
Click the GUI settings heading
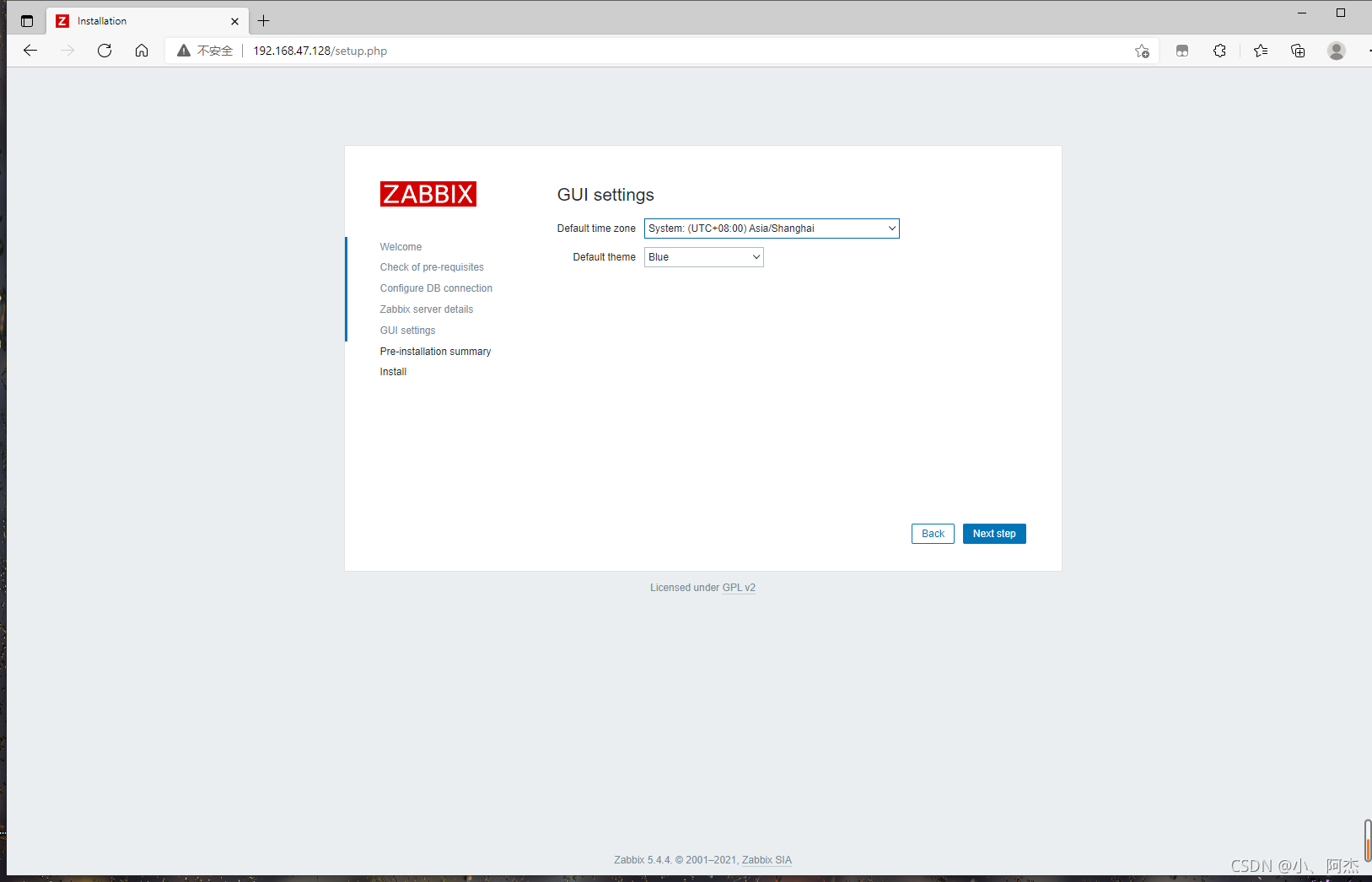605,195
